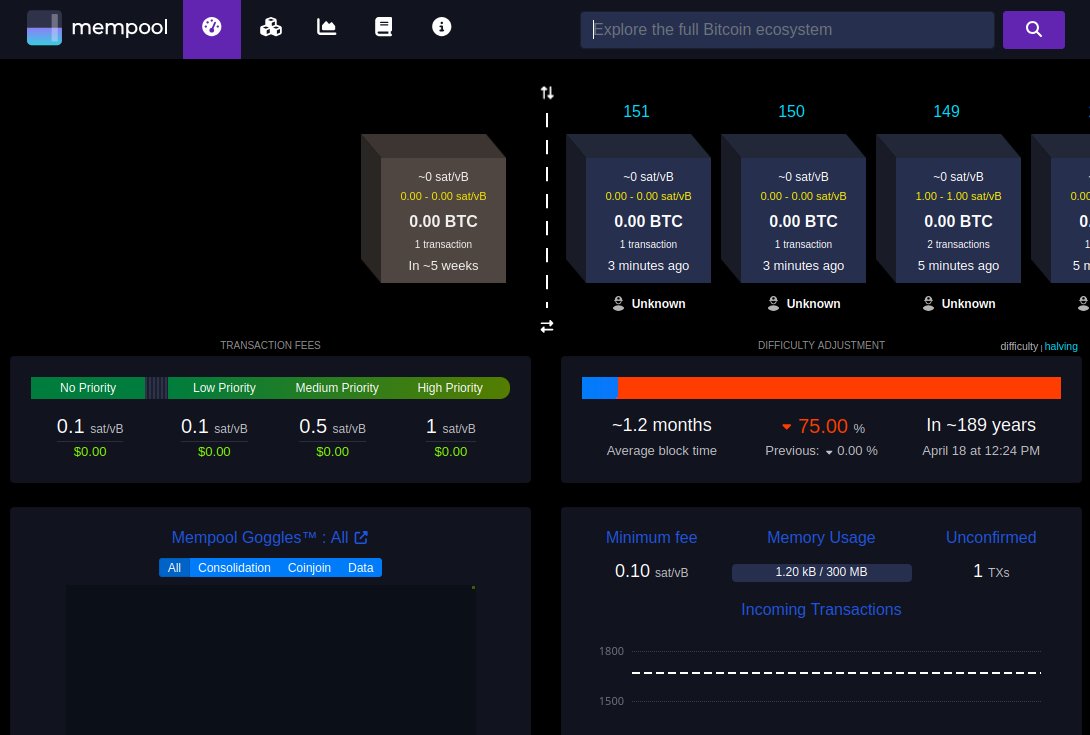The image size is (1090, 735).
Task: Click the High Priority fee segment
Action: pos(450,388)
